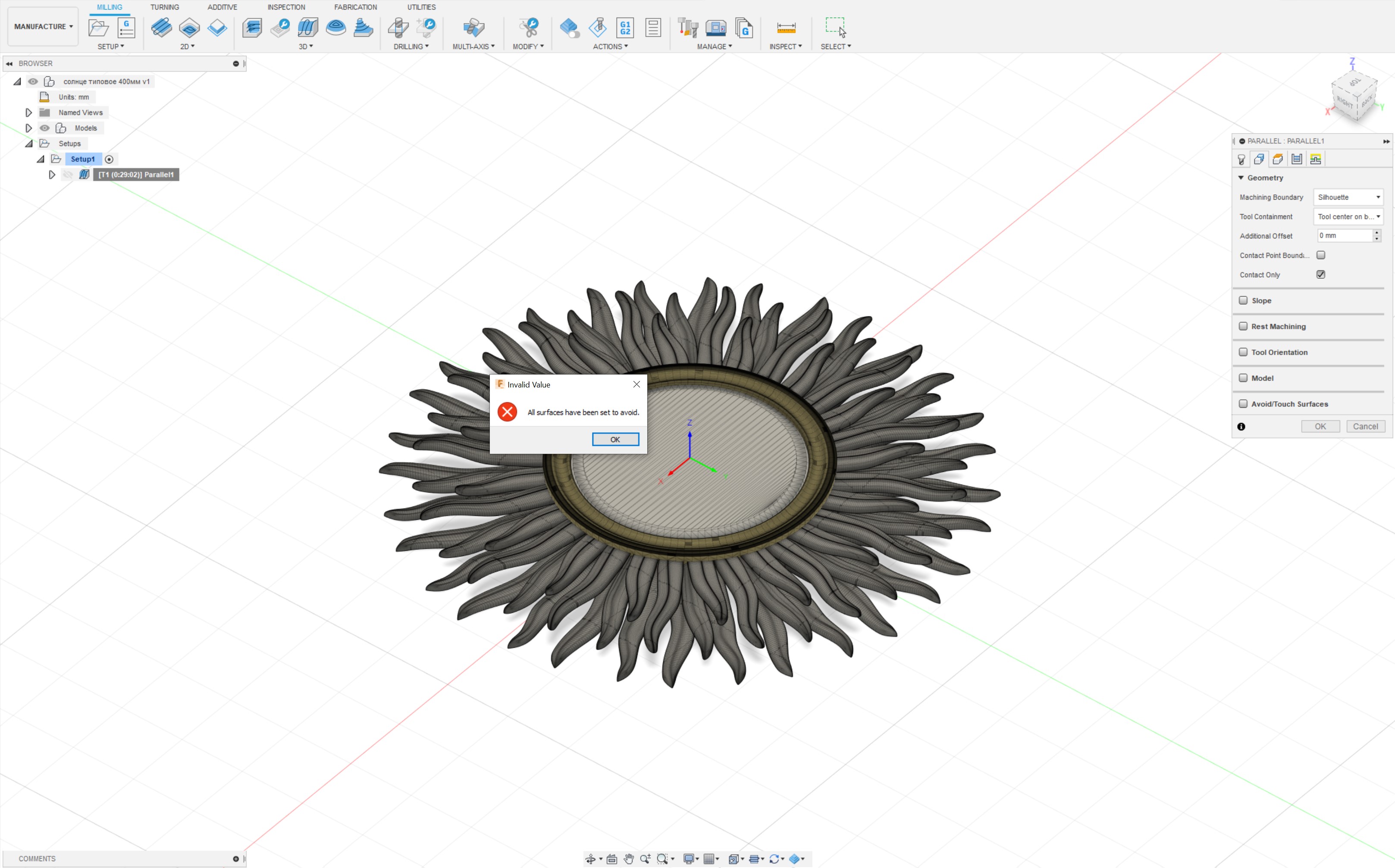This screenshot has height=868, width=1395.
Task: Open the Post Process G1 G2 icon
Action: 625,28
